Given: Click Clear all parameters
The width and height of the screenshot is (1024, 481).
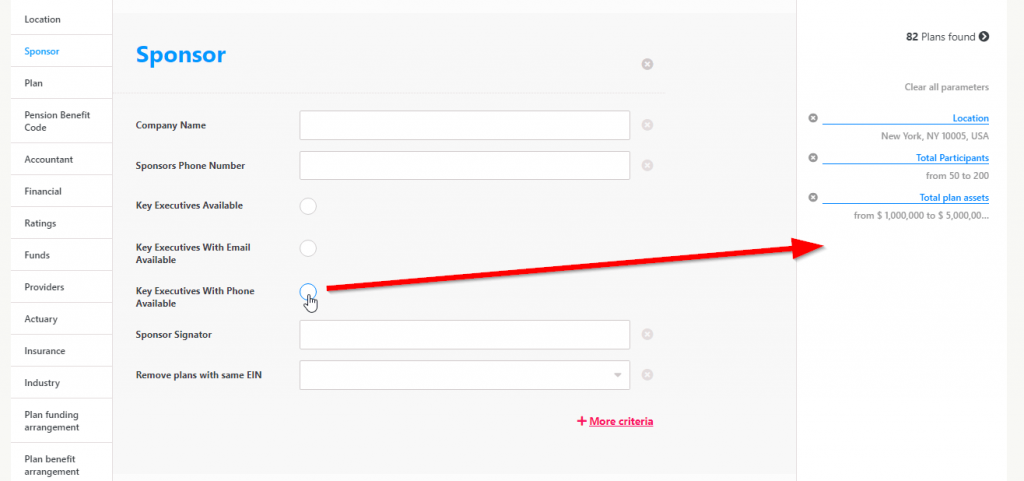Looking at the screenshot, I should coord(946,87).
